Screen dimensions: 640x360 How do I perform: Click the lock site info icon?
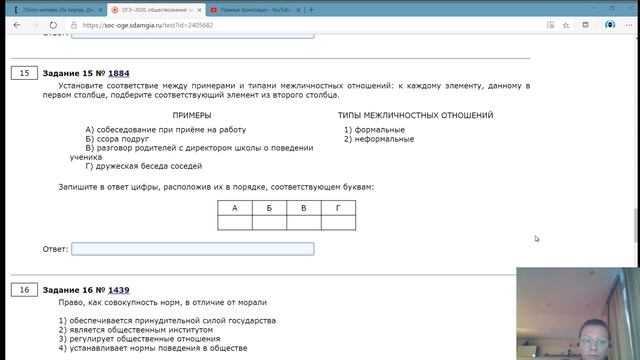click(x=74, y=25)
